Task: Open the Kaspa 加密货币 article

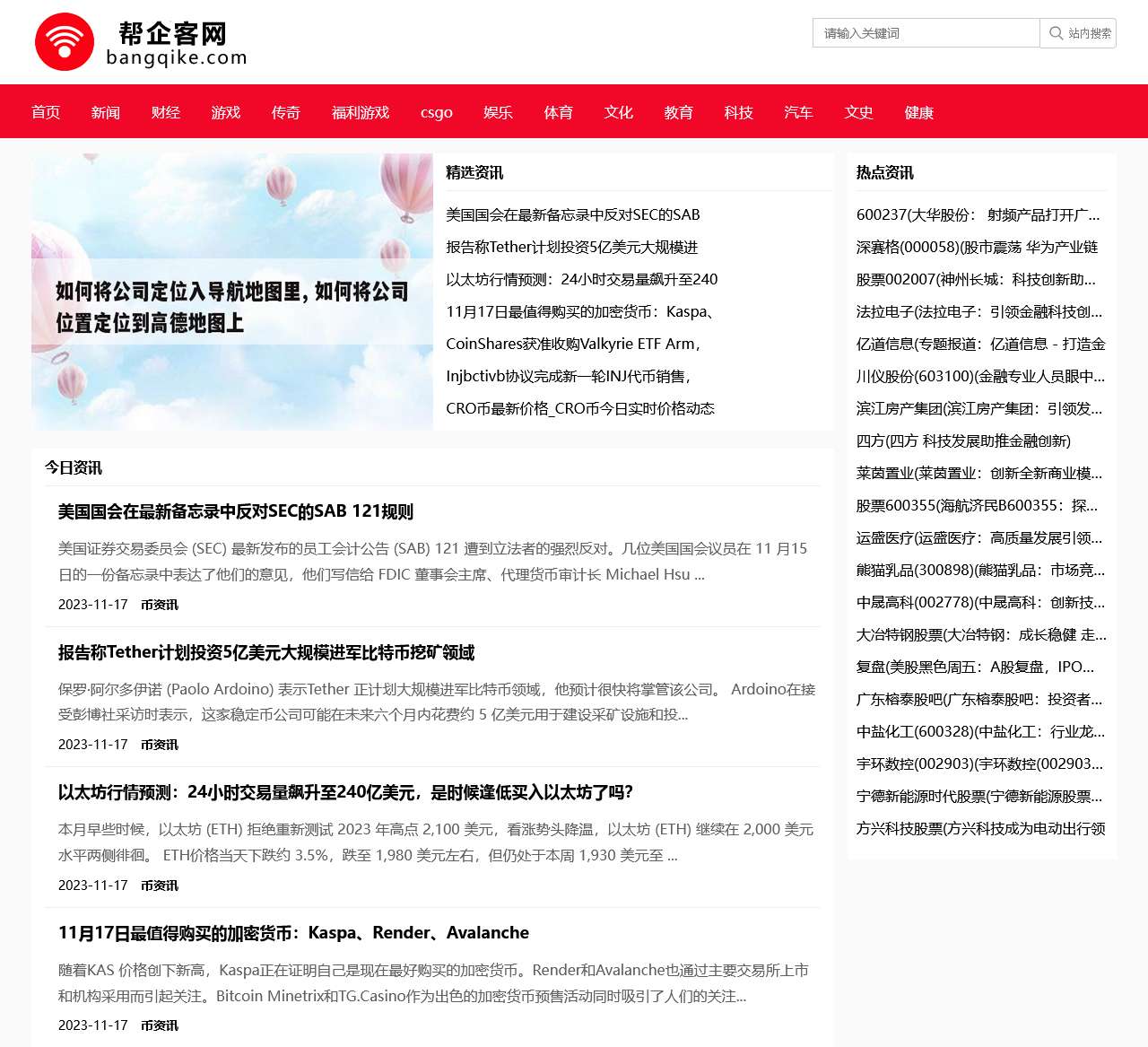Action: pyautogui.click(x=293, y=932)
